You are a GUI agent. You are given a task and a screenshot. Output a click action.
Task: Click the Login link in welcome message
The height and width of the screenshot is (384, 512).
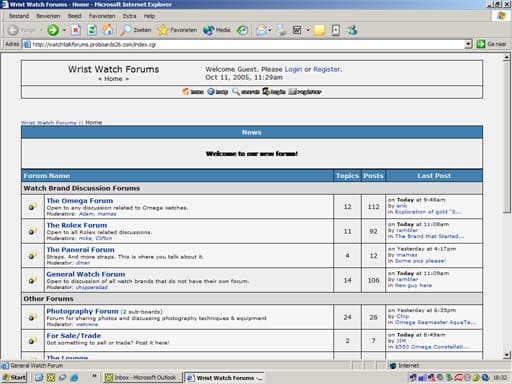pyautogui.click(x=293, y=69)
